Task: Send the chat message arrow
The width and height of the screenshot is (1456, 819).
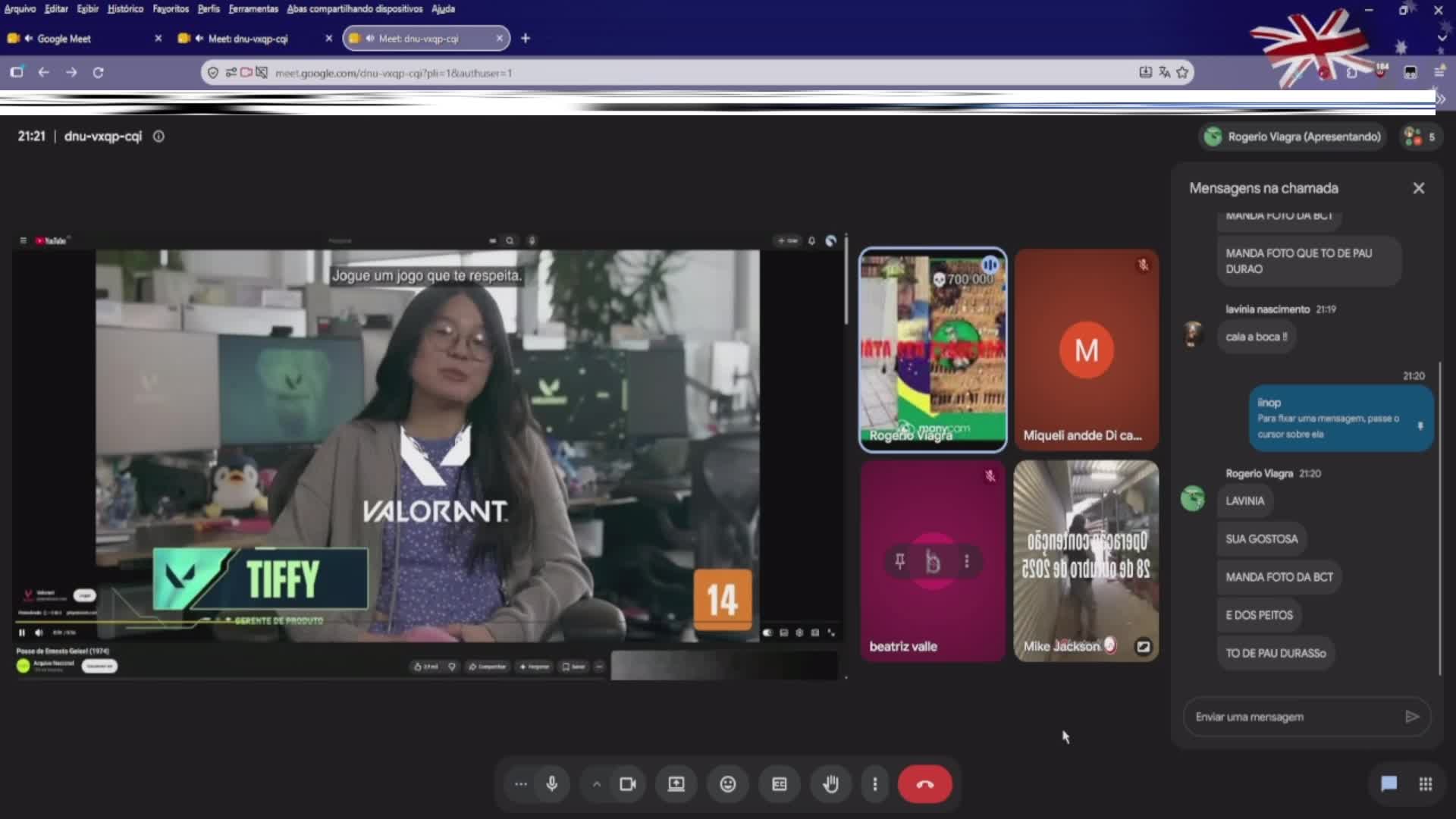Action: (x=1412, y=717)
